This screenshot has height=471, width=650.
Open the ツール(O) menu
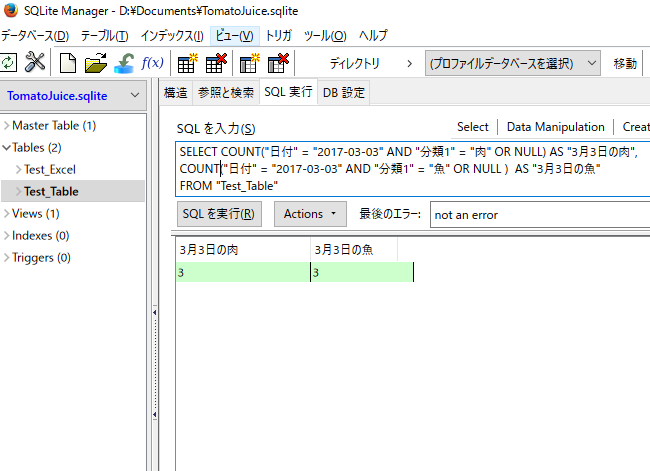[x=325, y=35]
